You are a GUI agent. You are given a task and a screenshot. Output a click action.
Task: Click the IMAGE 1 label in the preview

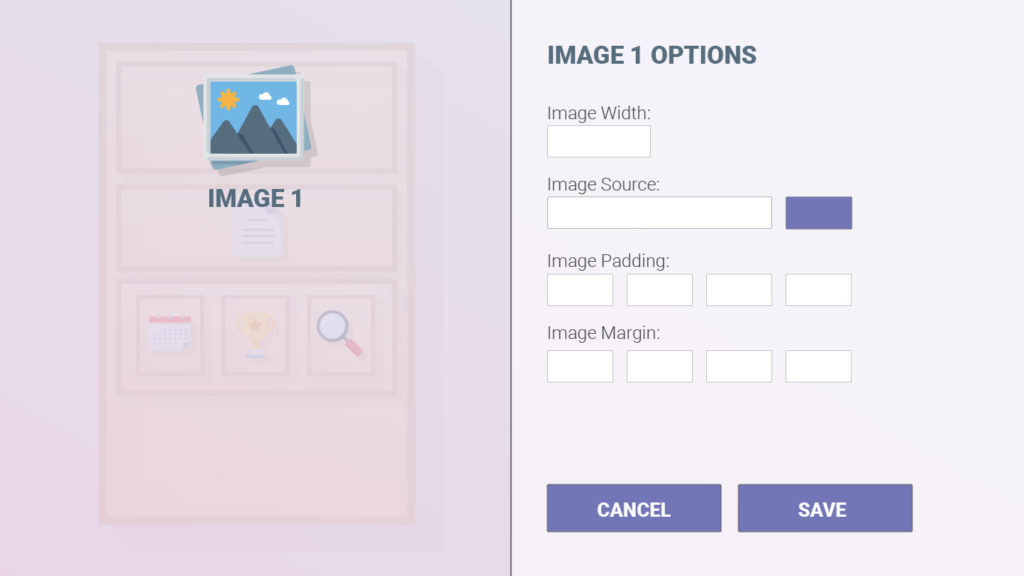(255, 198)
